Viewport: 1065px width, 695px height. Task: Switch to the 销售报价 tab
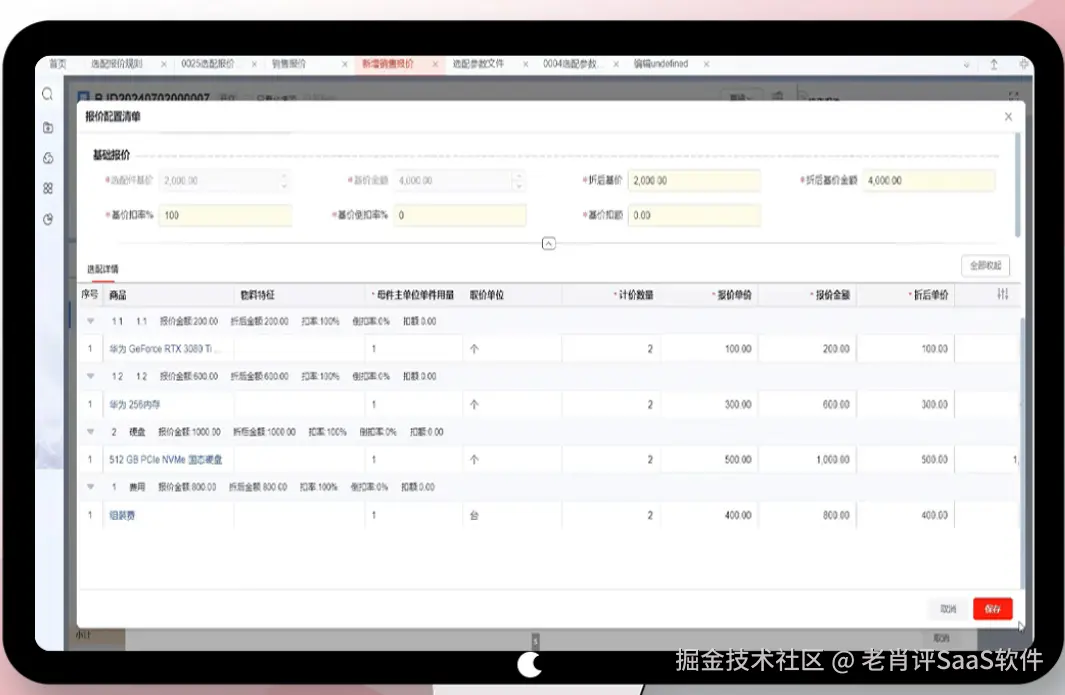(x=289, y=64)
